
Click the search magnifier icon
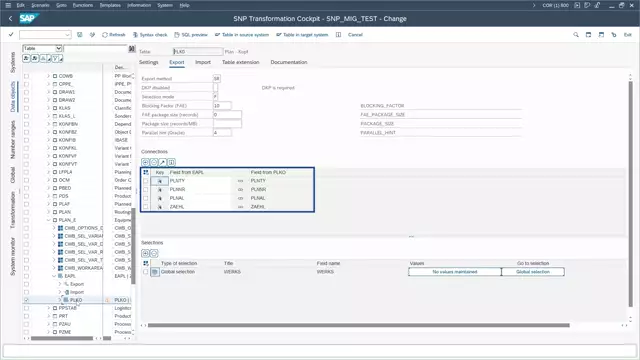pyautogui.click(x=576, y=35)
